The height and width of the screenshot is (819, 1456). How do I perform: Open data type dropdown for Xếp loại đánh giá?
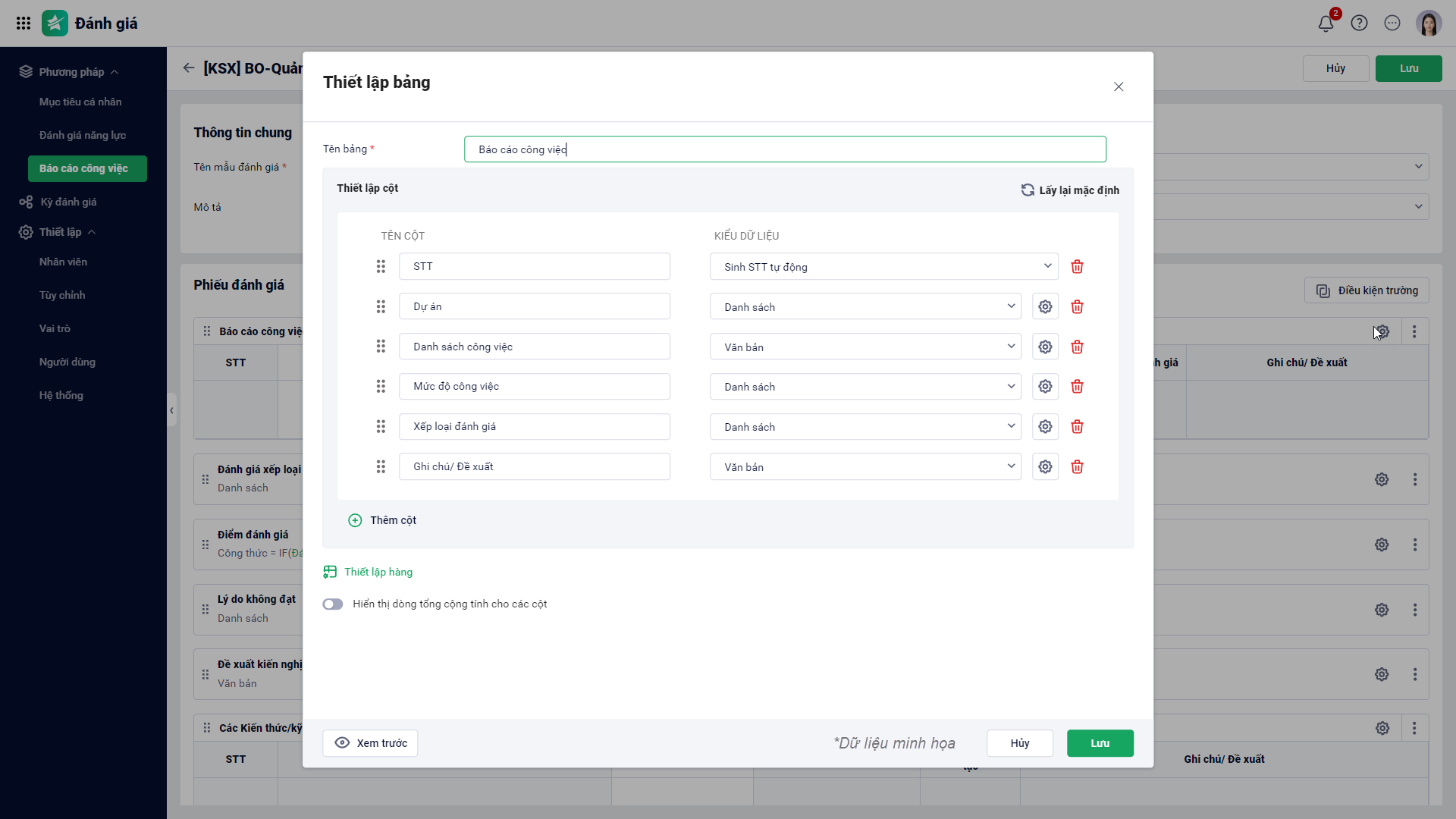tap(865, 427)
